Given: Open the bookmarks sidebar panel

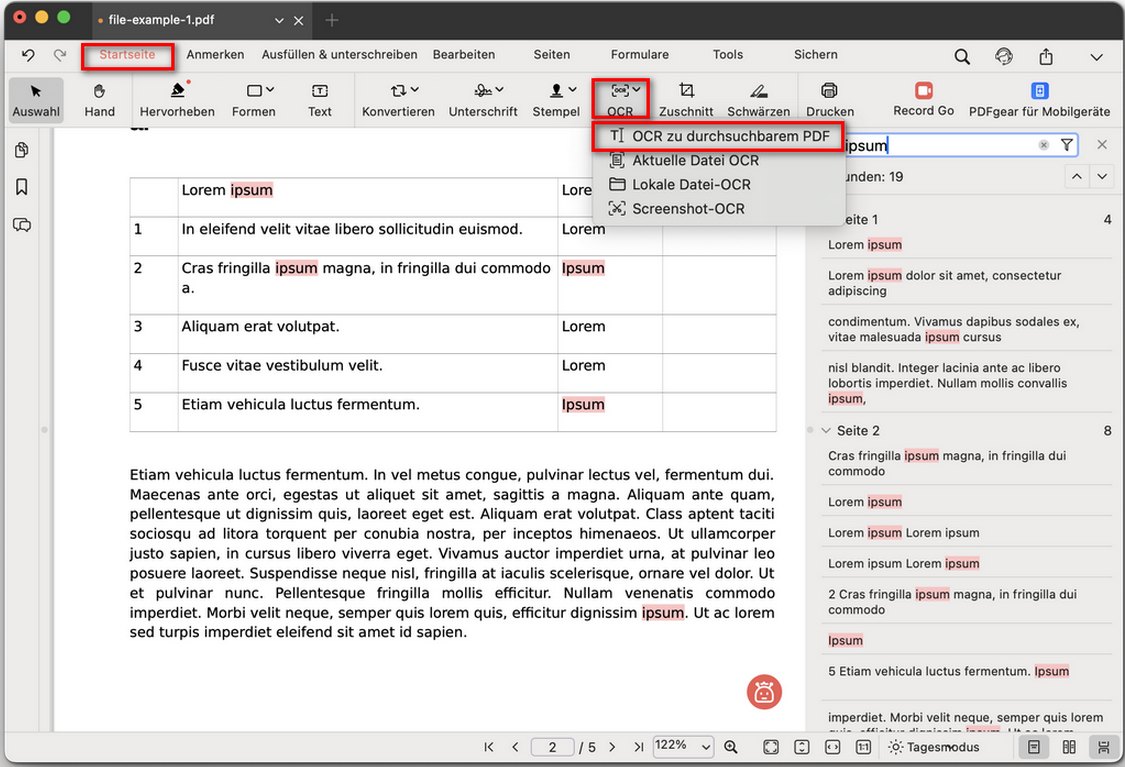Looking at the screenshot, I should pyautogui.click(x=23, y=185).
